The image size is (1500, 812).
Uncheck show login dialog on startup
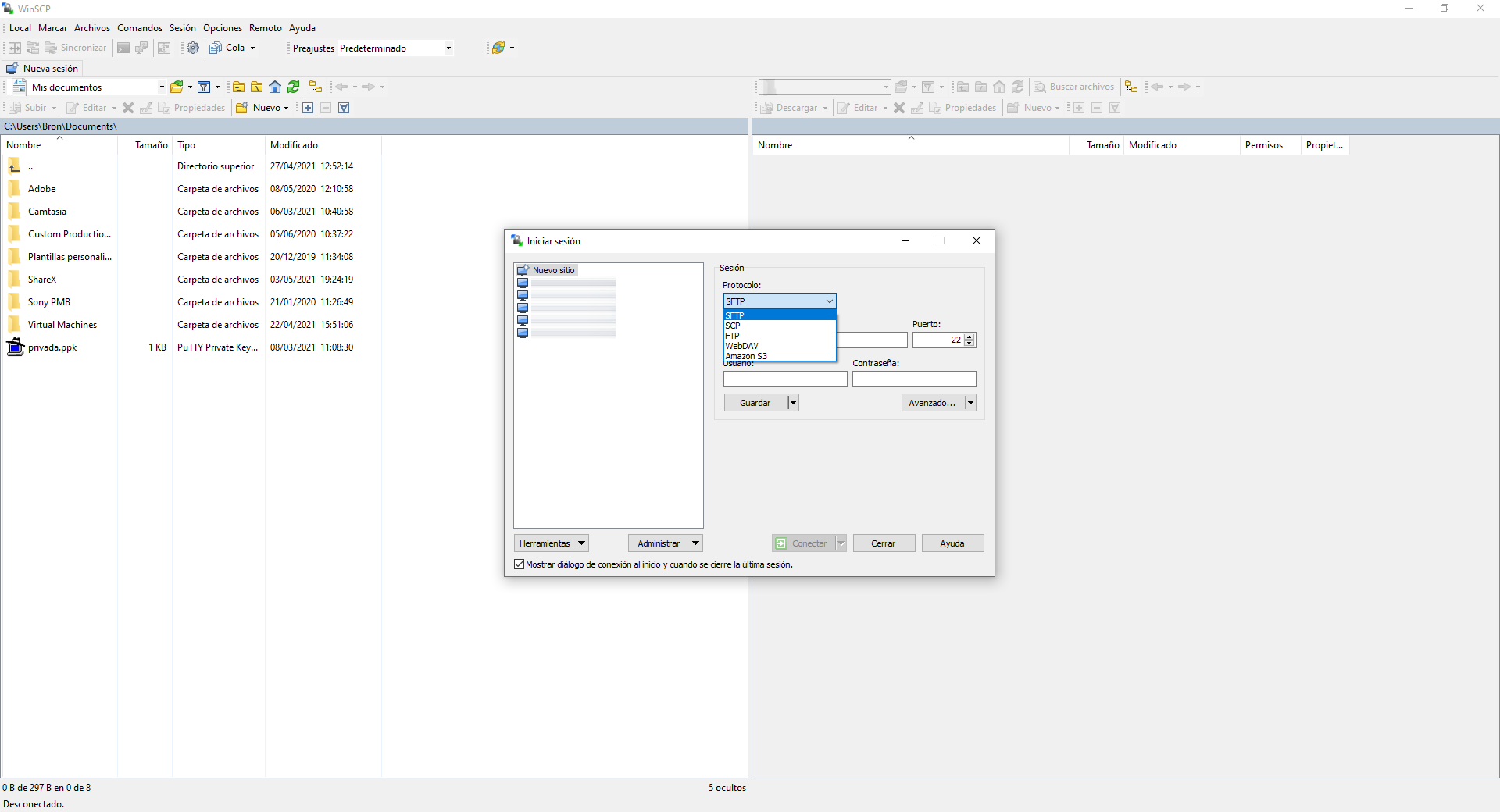point(520,564)
